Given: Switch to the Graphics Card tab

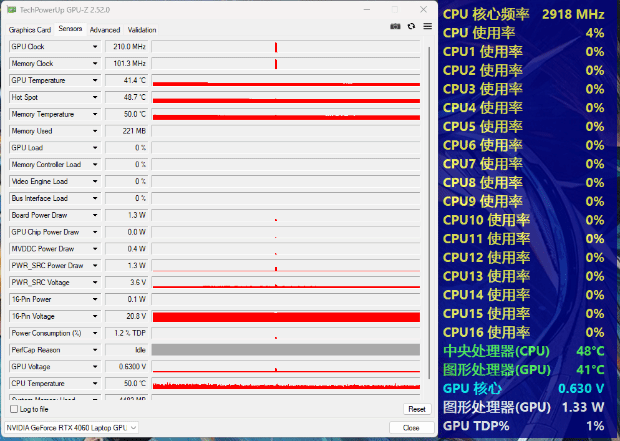Looking at the screenshot, I should pyautogui.click(x=30, y=30).
